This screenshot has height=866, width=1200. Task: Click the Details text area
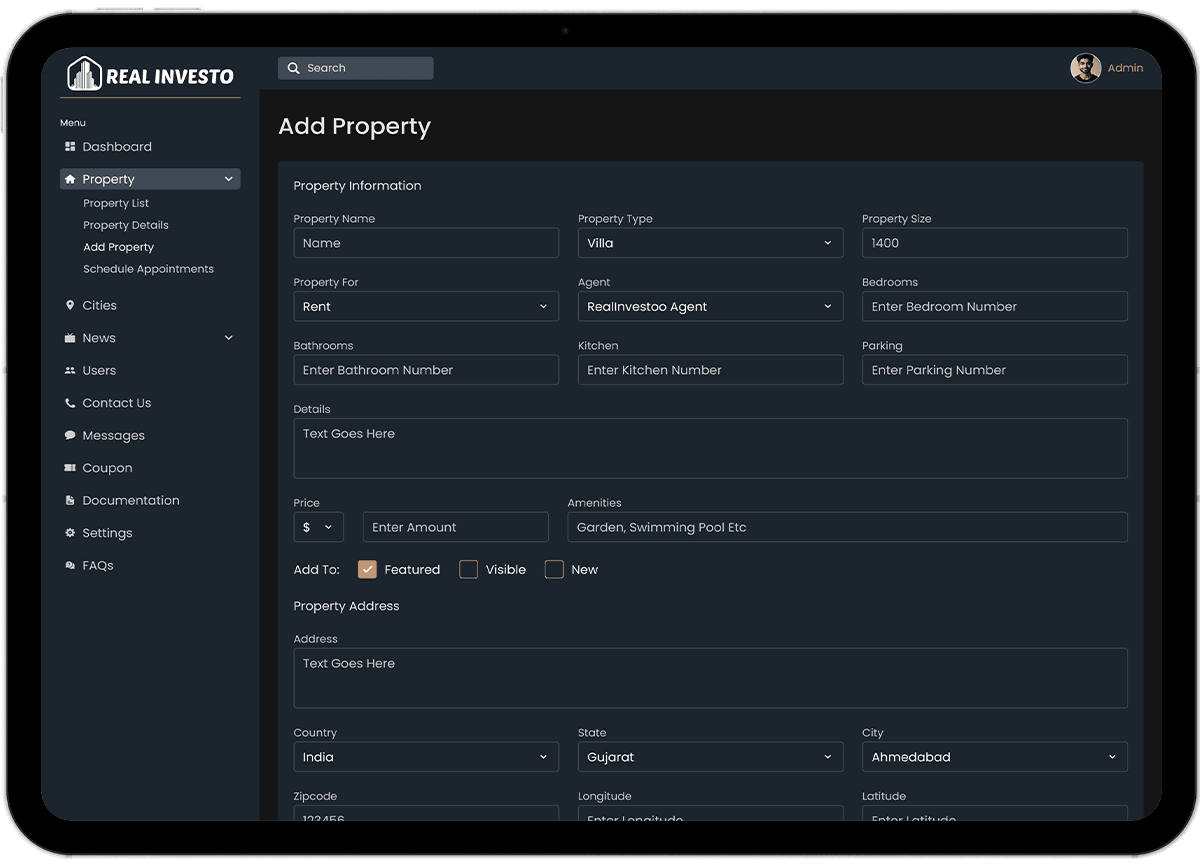coord(711,448)
